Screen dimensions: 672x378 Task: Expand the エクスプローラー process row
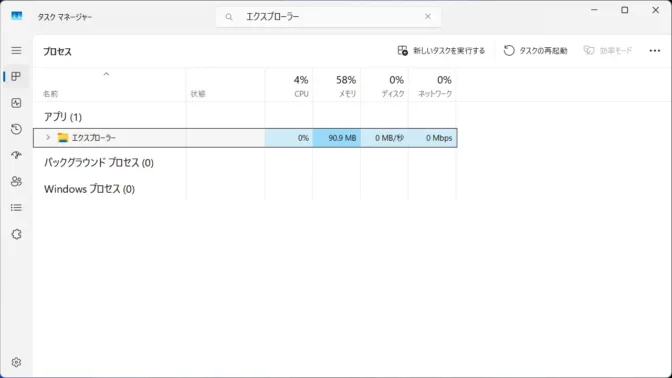click(48, 138)
